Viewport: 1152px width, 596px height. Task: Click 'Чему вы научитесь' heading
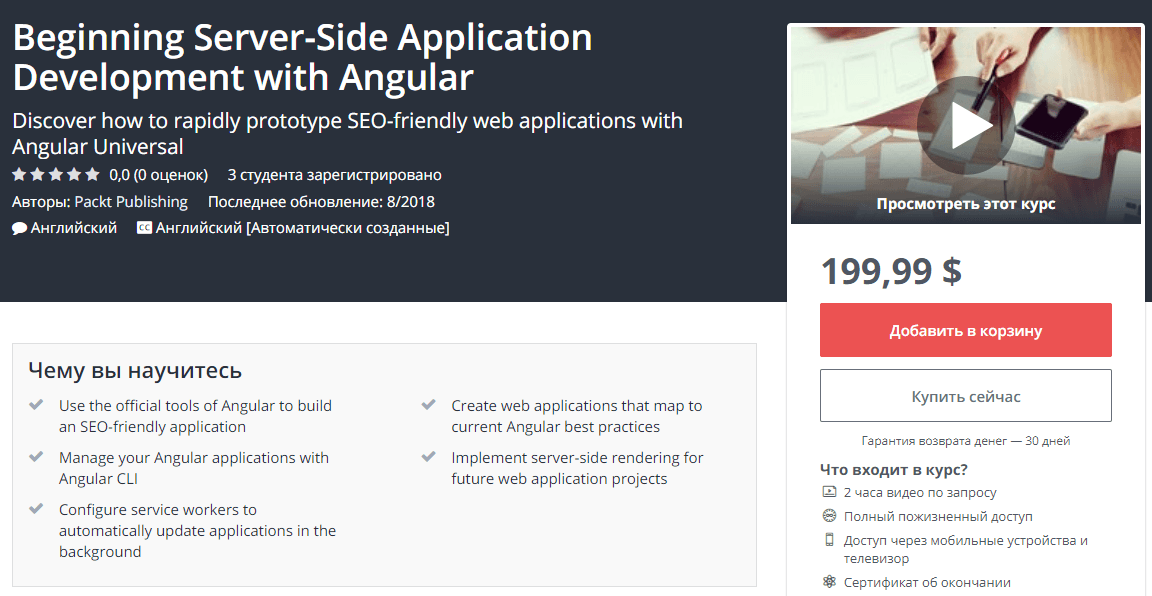tap(135, 370)
